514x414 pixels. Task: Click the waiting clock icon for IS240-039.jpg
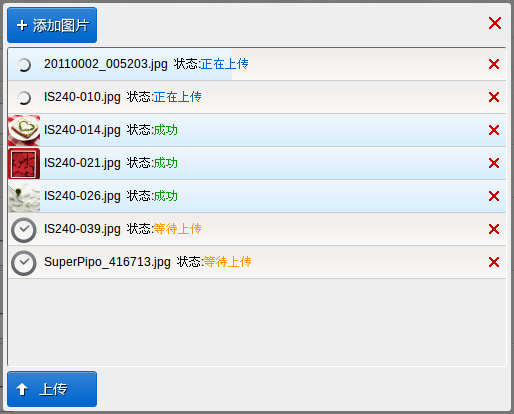click(24, 230)
